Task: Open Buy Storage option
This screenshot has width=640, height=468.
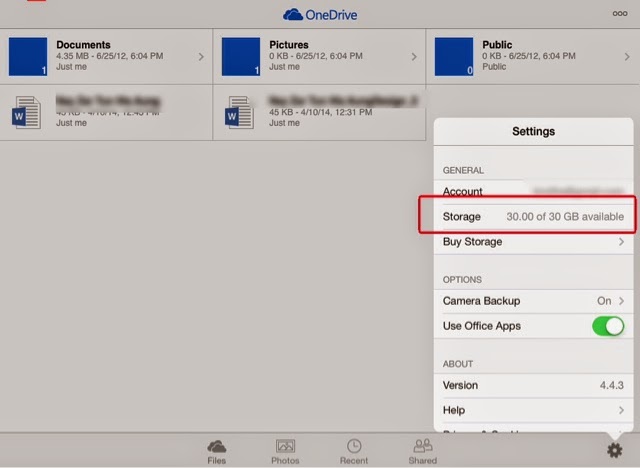Action: [533, 242]
